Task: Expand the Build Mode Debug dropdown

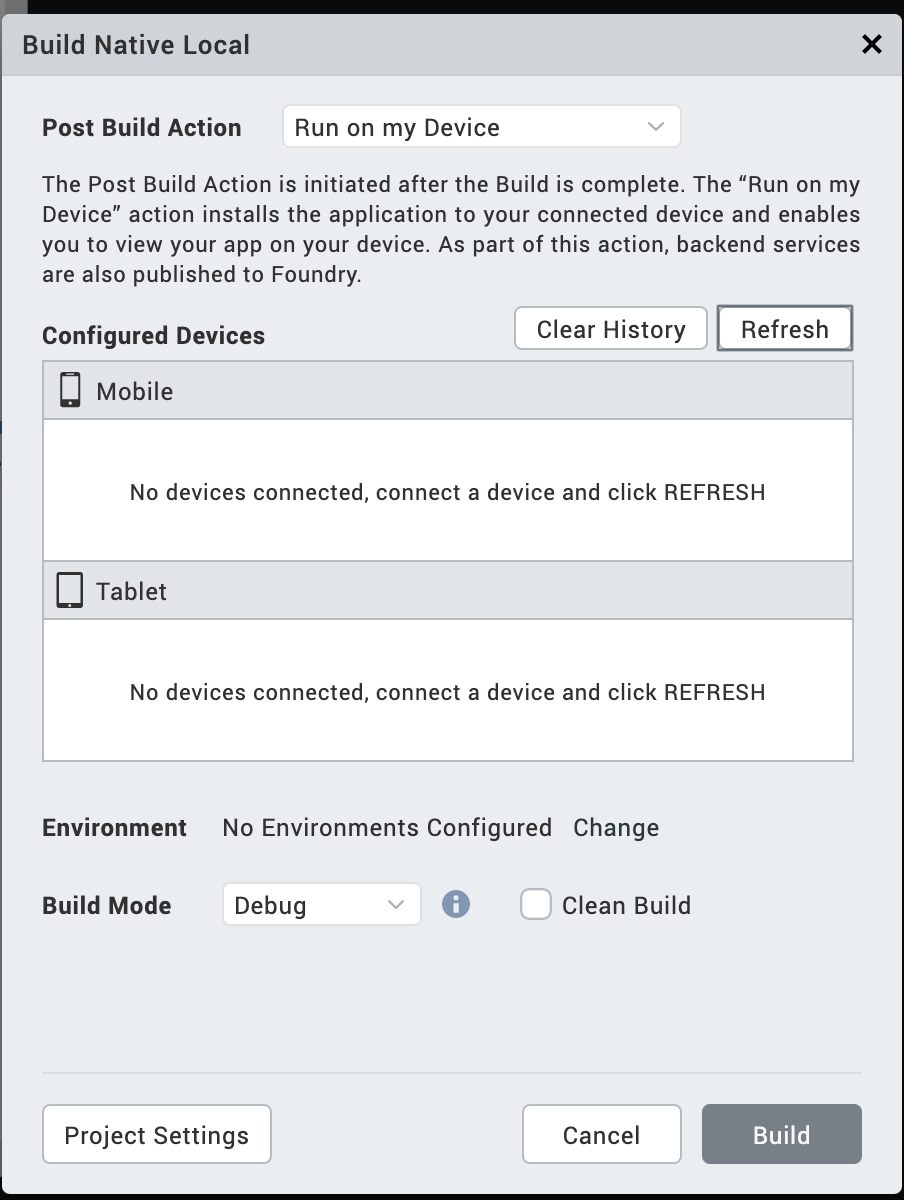Action: pyautogui.click(x=321, y=905)
